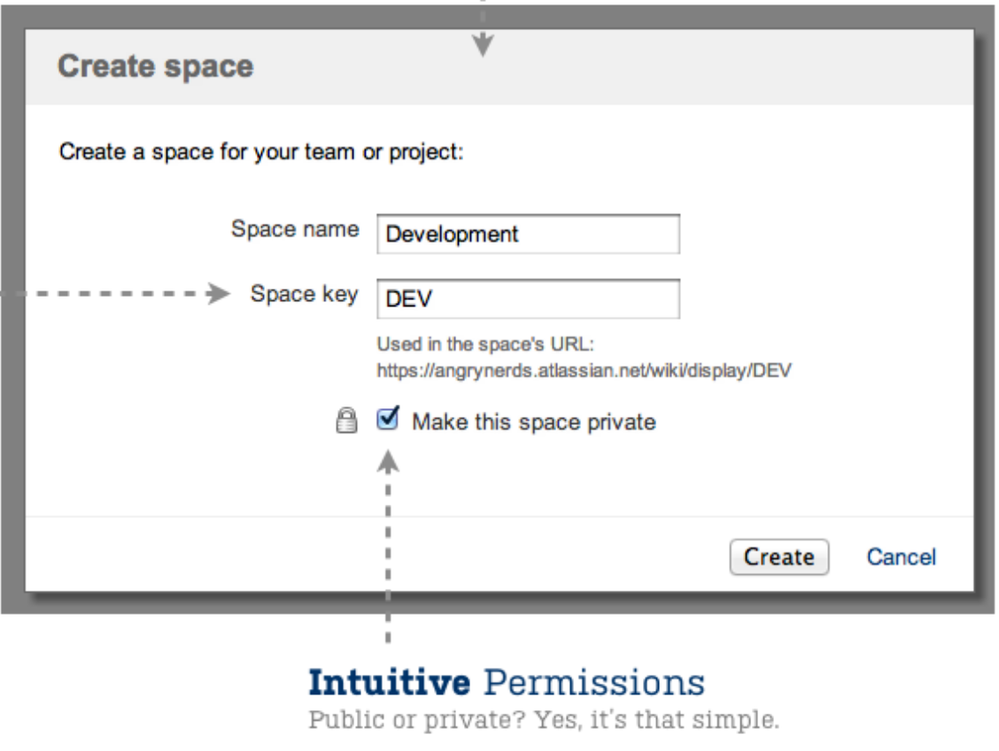Screen dimensions: 999x751
Task: Click the upward dashed arrow below the checkbox
Action: pyautogui.click(x=388, y=545)
